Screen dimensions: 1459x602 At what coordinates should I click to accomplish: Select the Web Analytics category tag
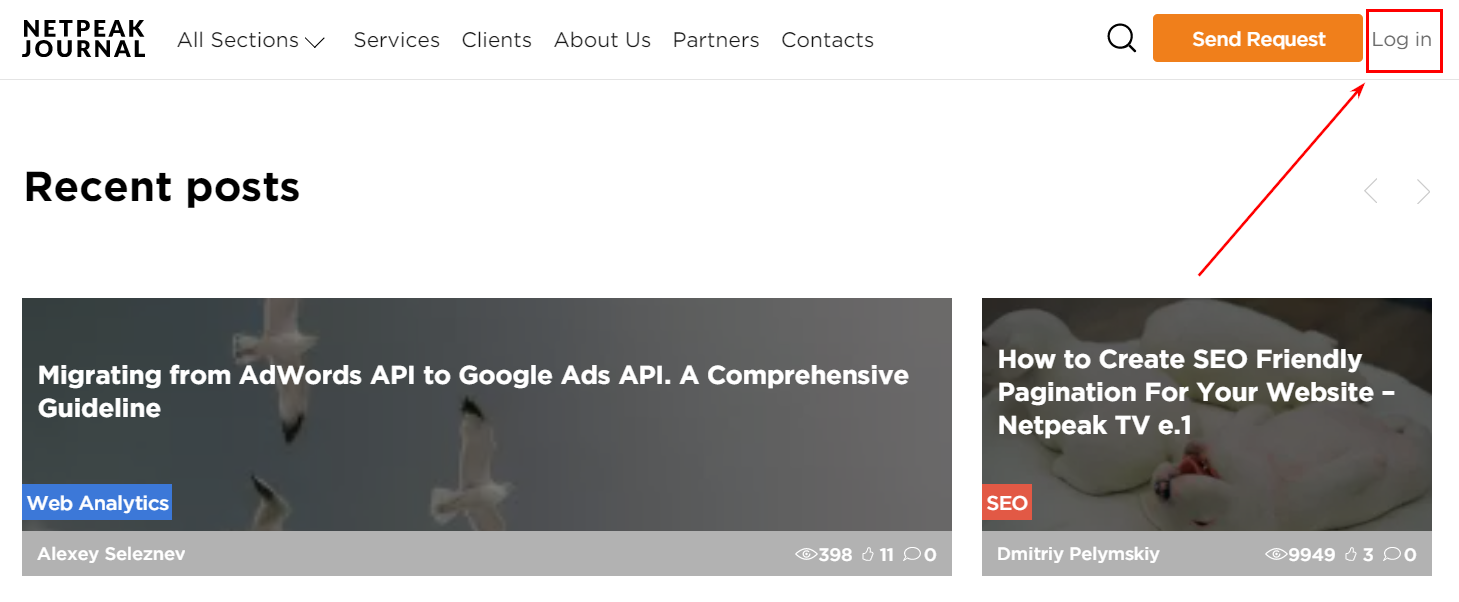point(97,502)
